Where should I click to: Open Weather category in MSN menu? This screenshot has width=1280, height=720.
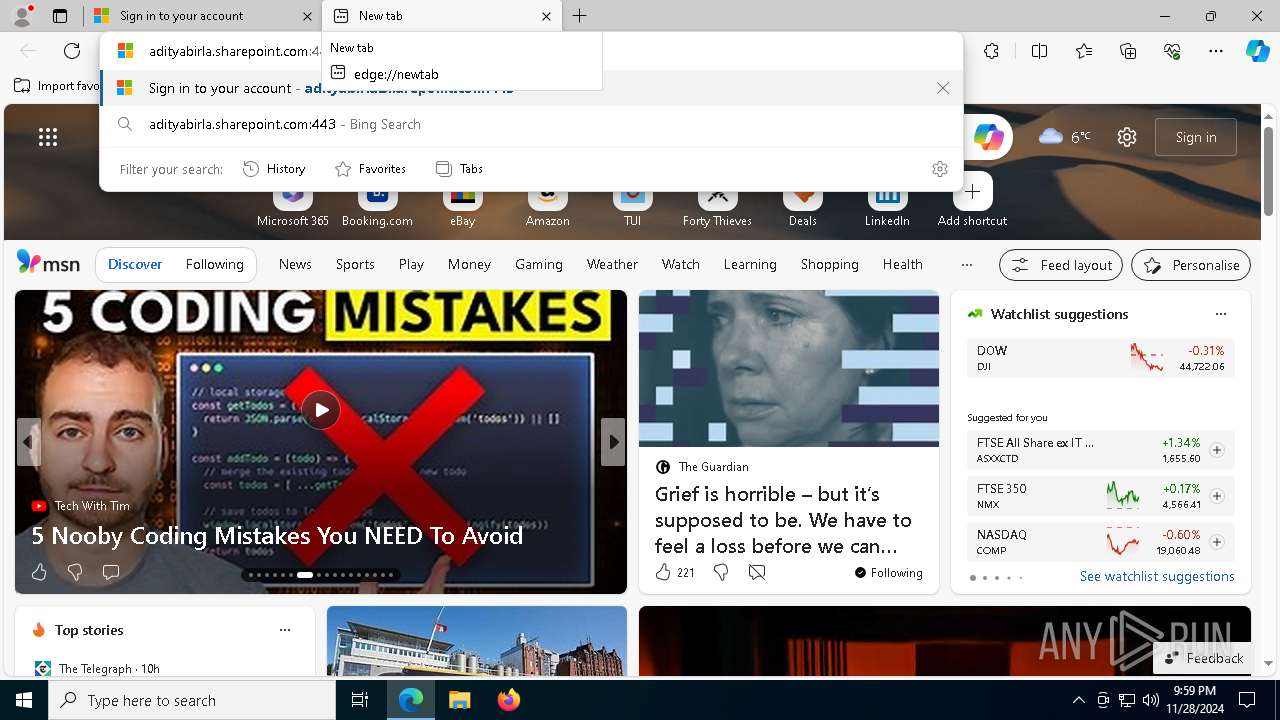click(x=612, y=264)
